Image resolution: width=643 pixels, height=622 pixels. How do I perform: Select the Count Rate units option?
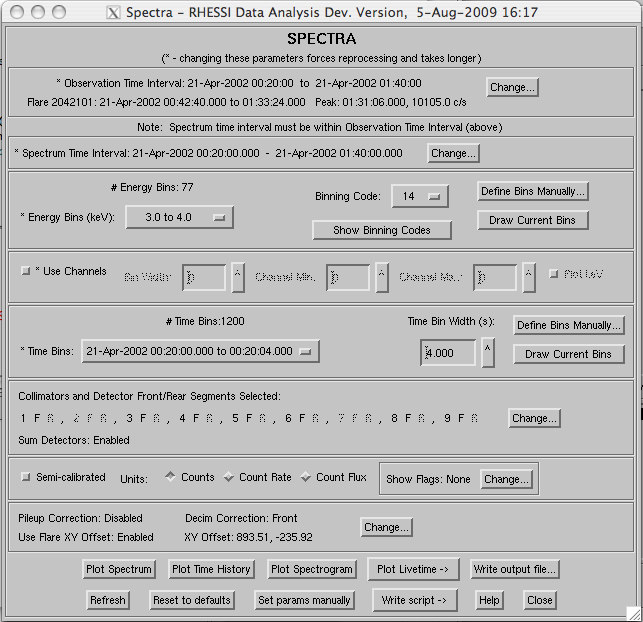[x=229, y=478]
